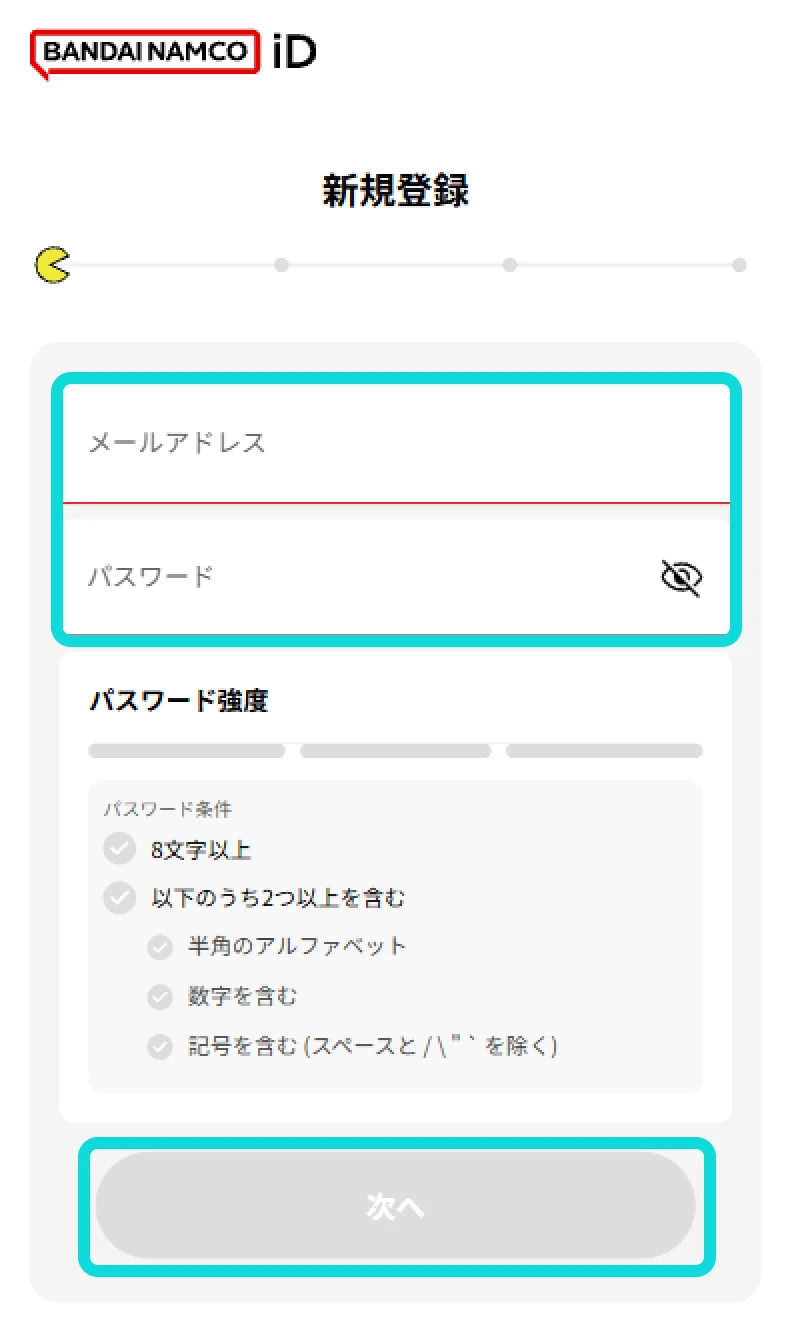
Task: Click the パスワード条件 conditions panel
Action: (395, 935)
